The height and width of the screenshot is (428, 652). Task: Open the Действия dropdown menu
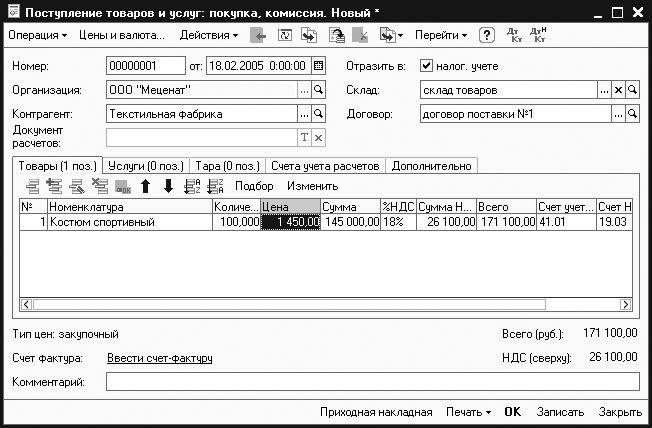click(209, 35)
